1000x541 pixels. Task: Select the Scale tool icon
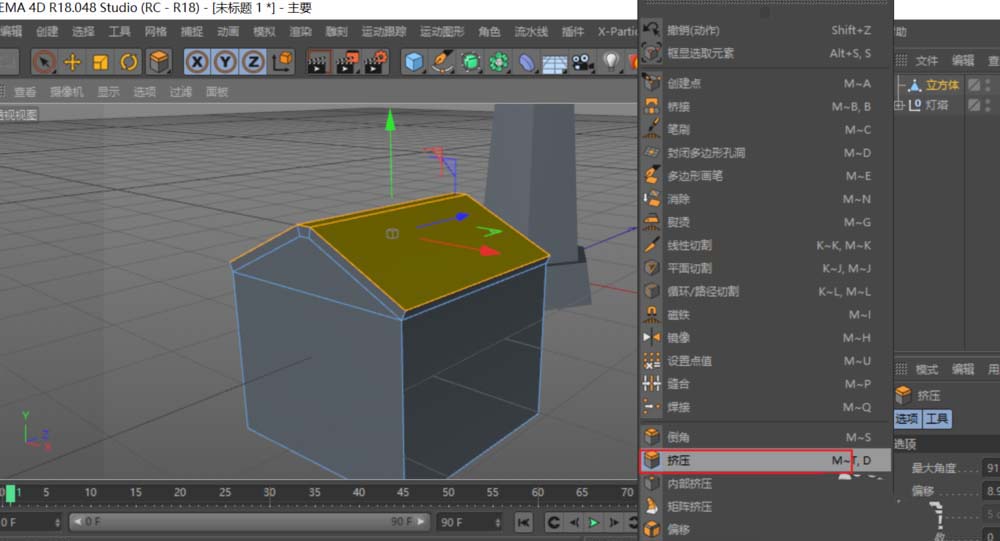[x=101, y=62]
